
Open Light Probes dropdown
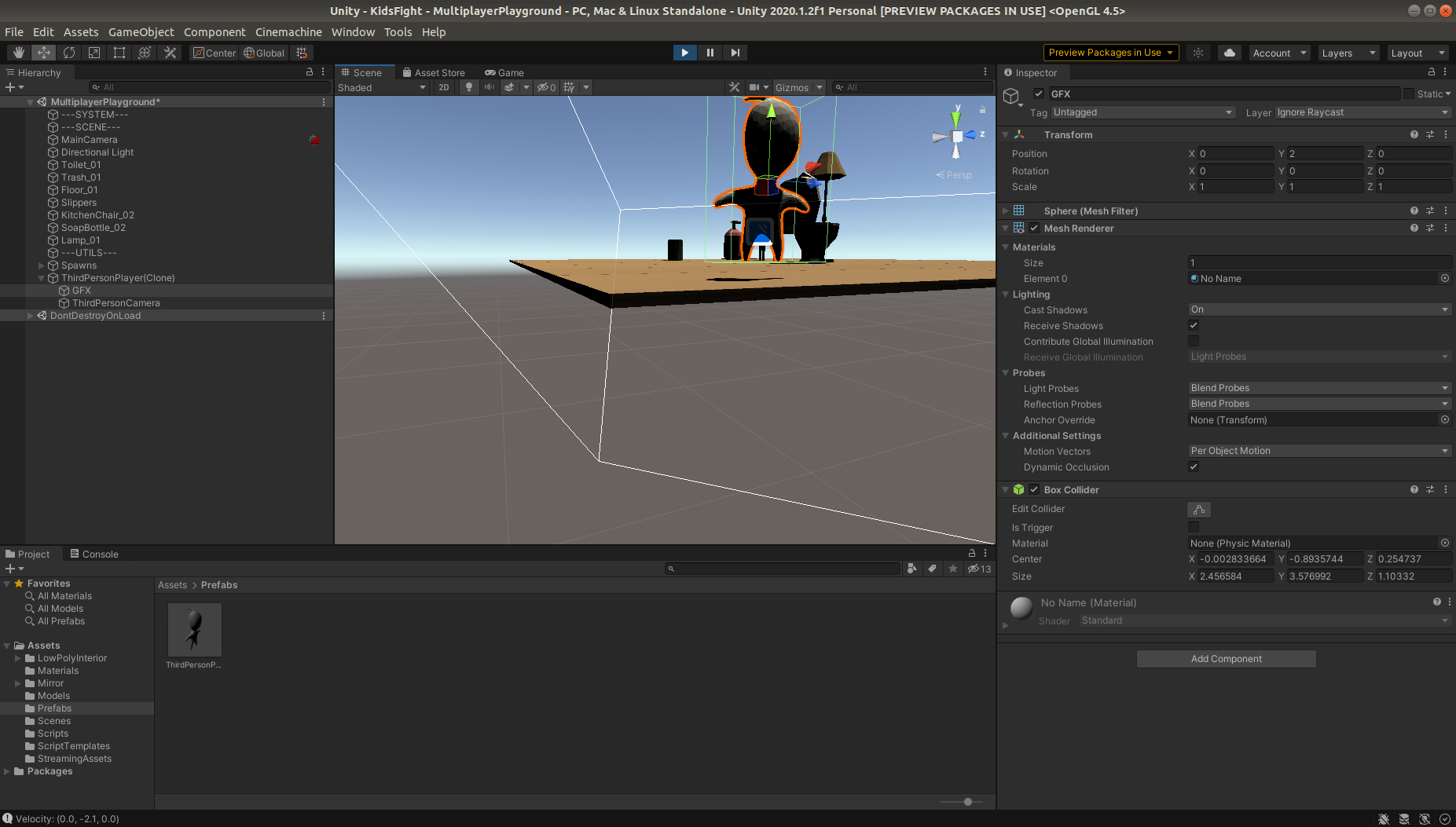1319,388
